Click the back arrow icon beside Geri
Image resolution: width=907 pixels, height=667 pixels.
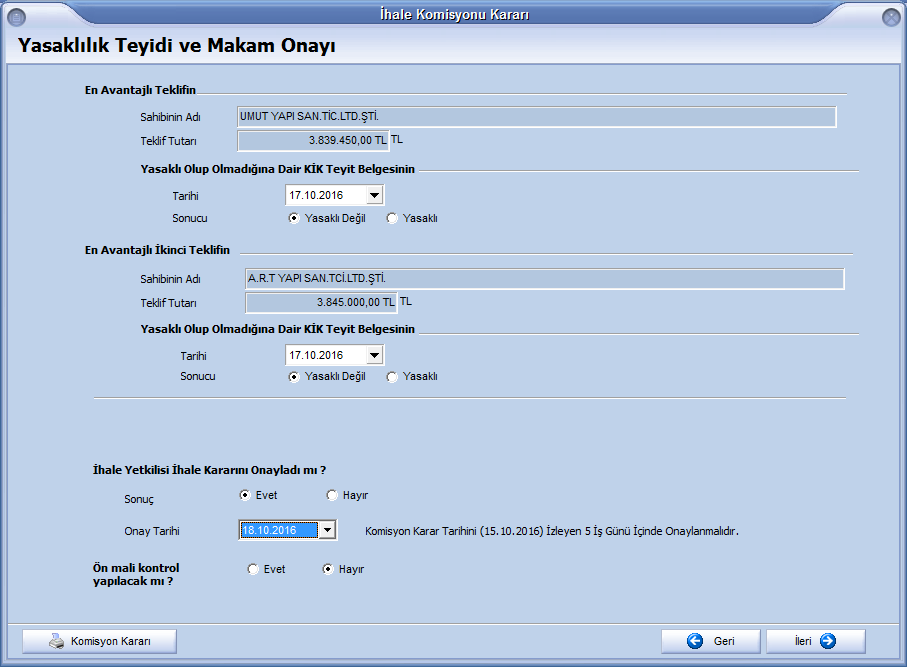[x=695, y=642]
